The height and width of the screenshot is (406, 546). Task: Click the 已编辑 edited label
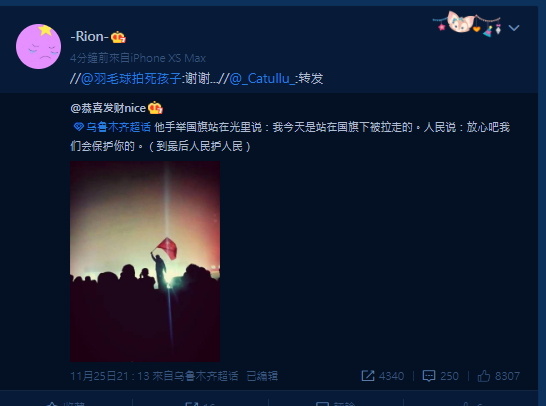click(262, 376)
